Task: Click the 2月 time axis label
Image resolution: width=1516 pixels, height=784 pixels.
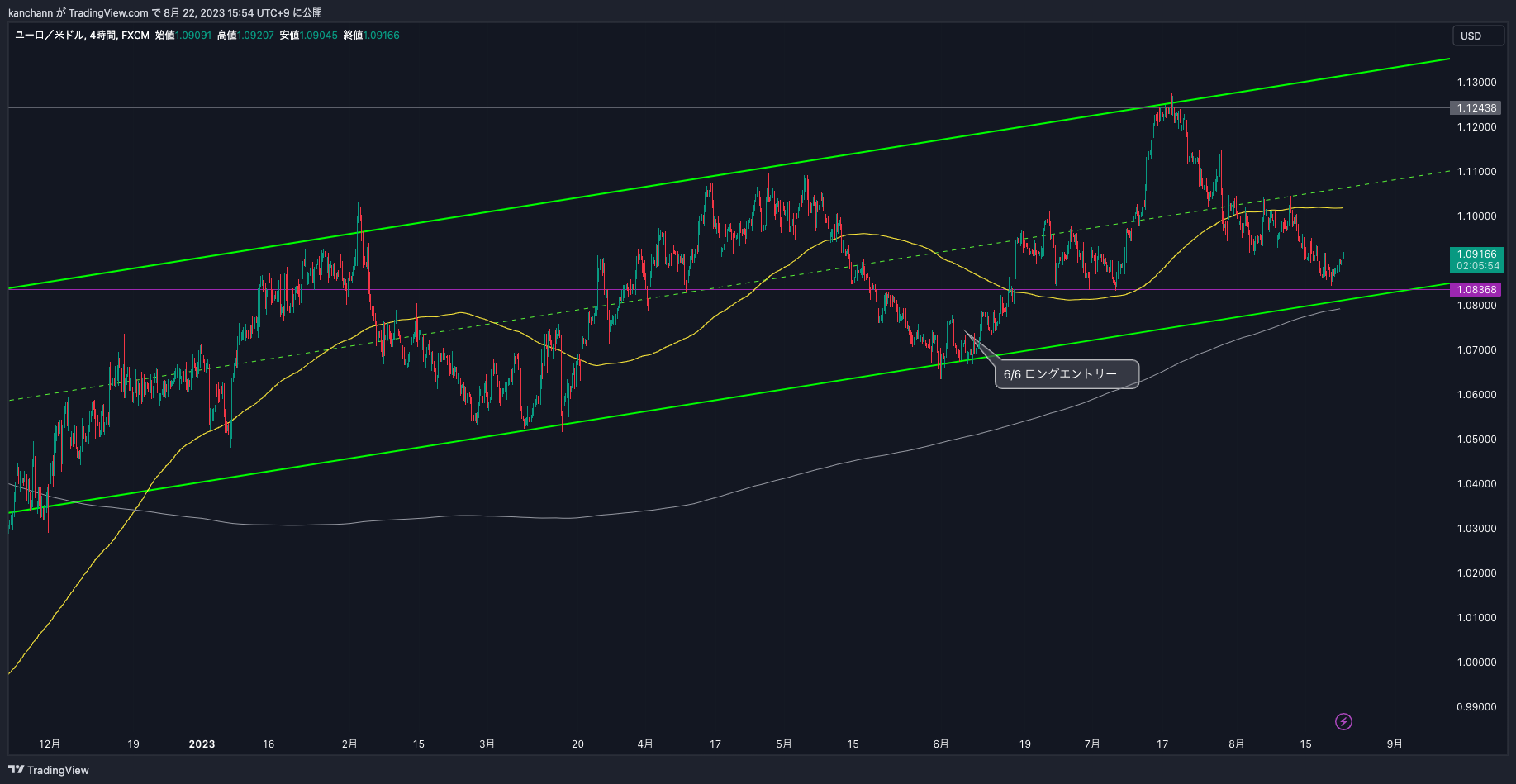Action: (x=349, y=744)
